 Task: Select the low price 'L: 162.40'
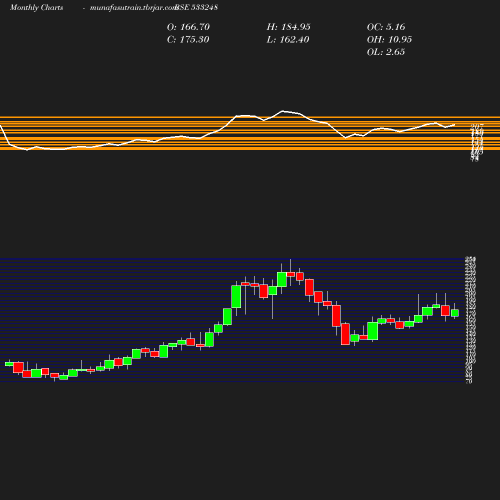point(288,40)
